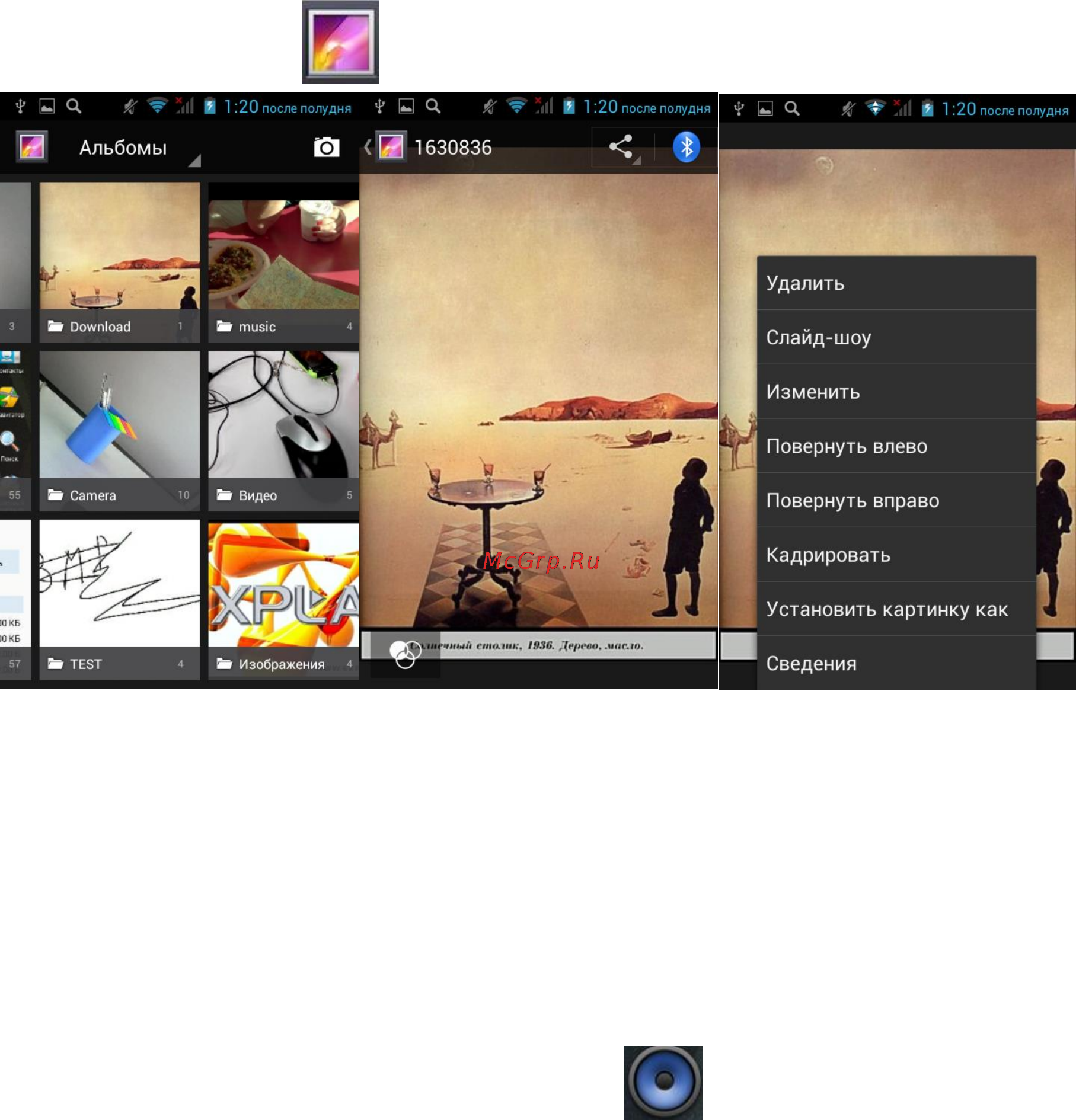Open the Изображения album
This screenshot has width=1076, height=1120.
[x=283, y=600]
